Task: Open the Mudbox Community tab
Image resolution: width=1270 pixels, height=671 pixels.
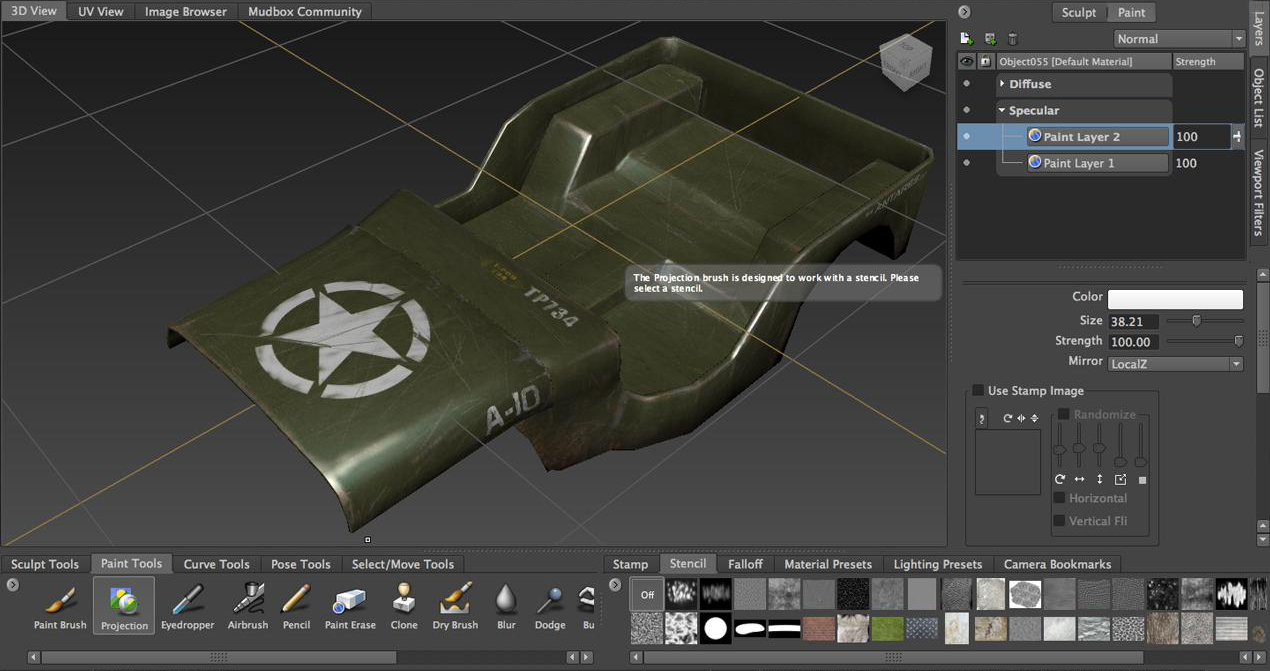Action: tap(305, 11)
